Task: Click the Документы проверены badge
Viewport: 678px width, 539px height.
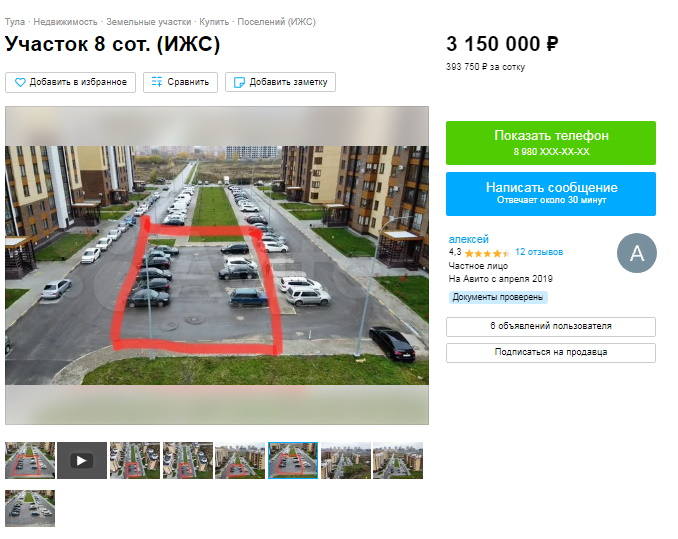Action: 498,297
